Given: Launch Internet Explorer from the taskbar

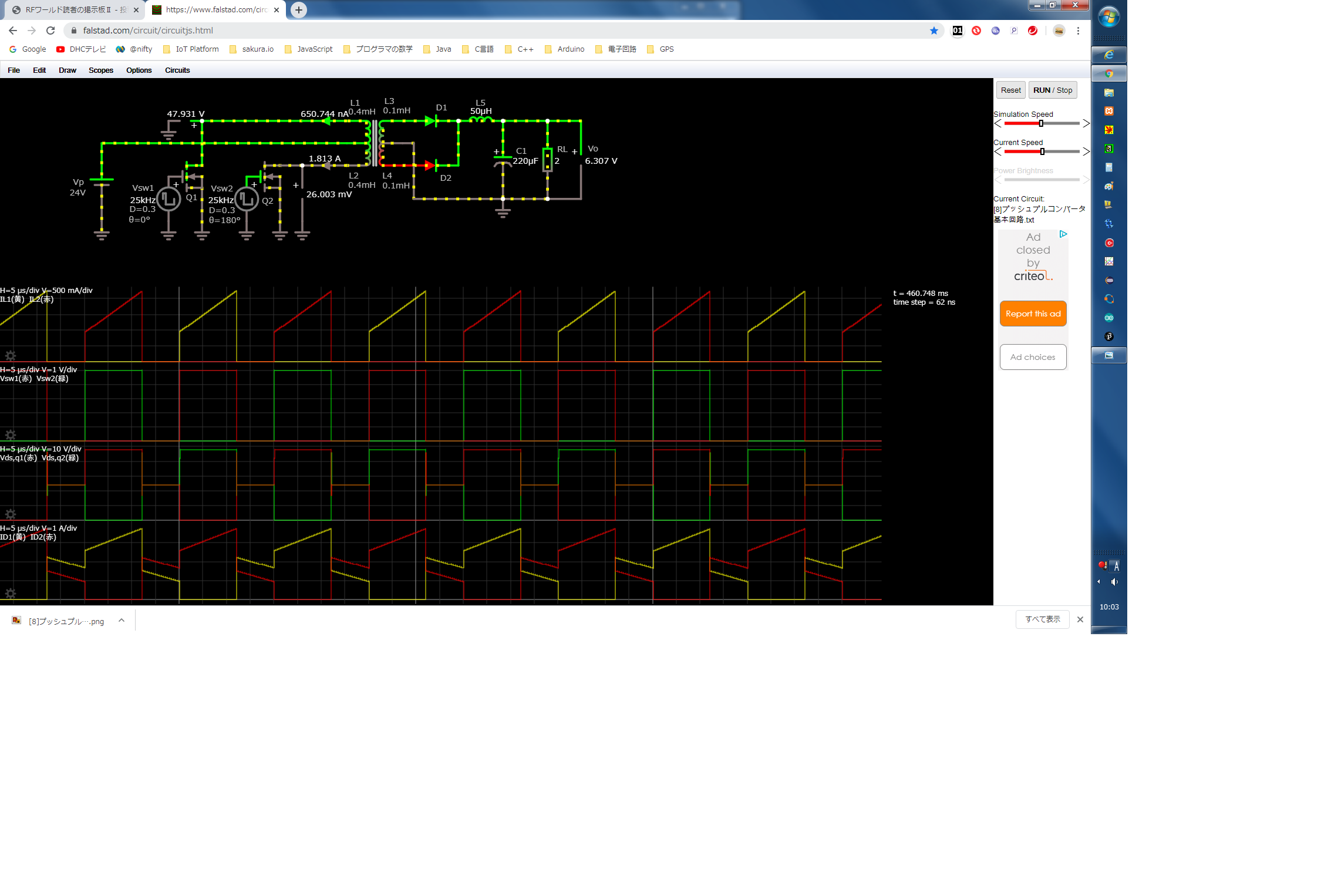Looking at the screenshot, I should [x=1108, y=55].
